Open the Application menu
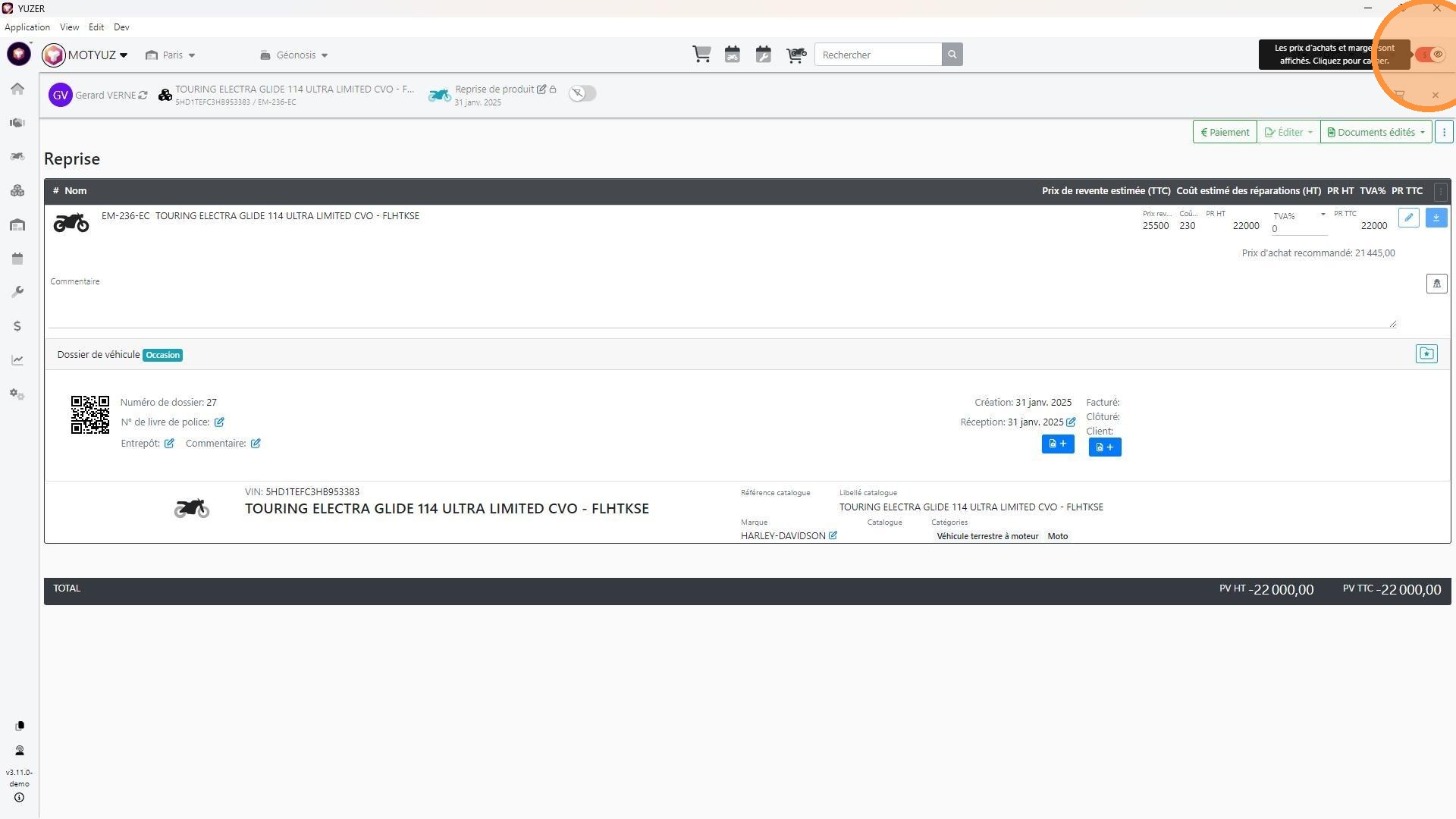 coord(27,27)
